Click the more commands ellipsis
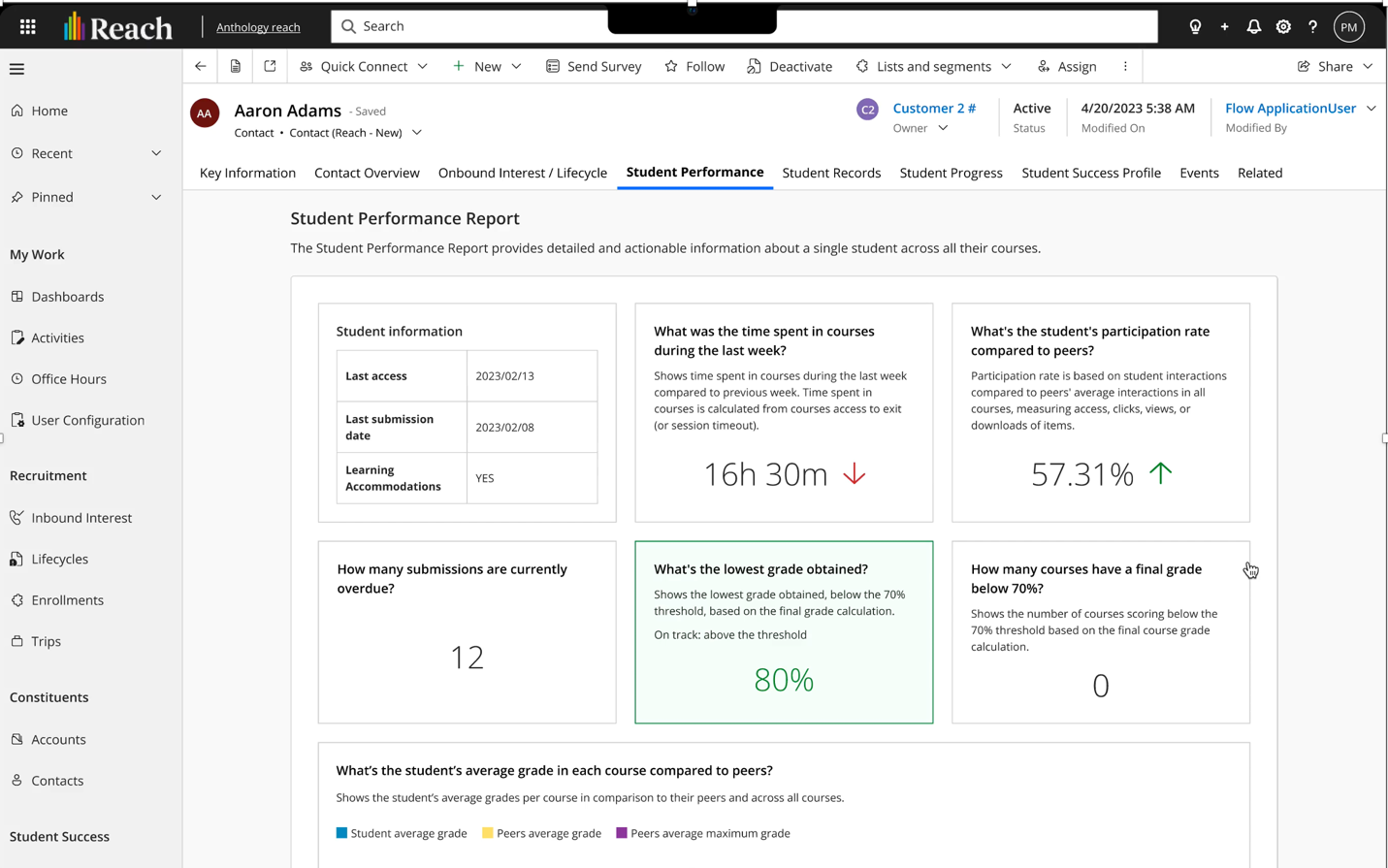 click(1125, 66)
